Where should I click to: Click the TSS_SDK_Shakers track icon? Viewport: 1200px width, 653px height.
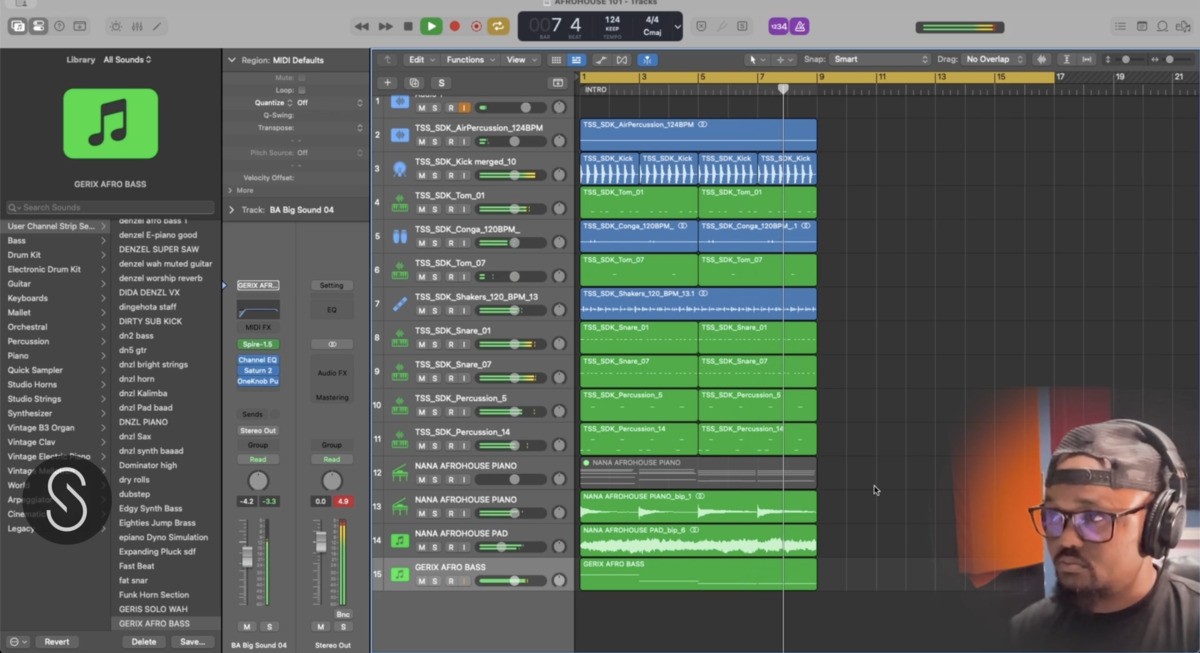399,303
